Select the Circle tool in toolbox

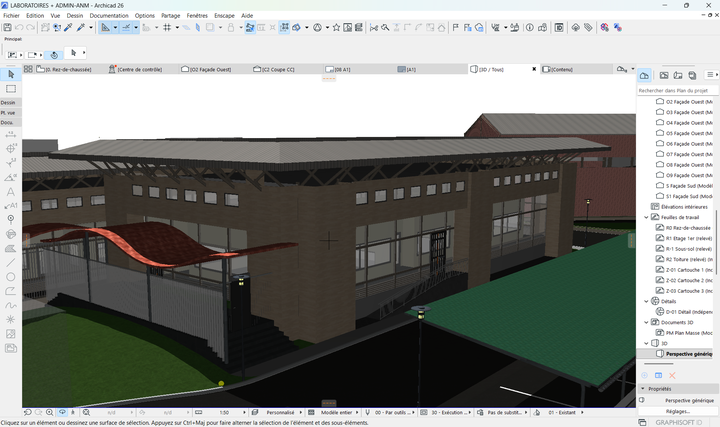click(11, 277)
